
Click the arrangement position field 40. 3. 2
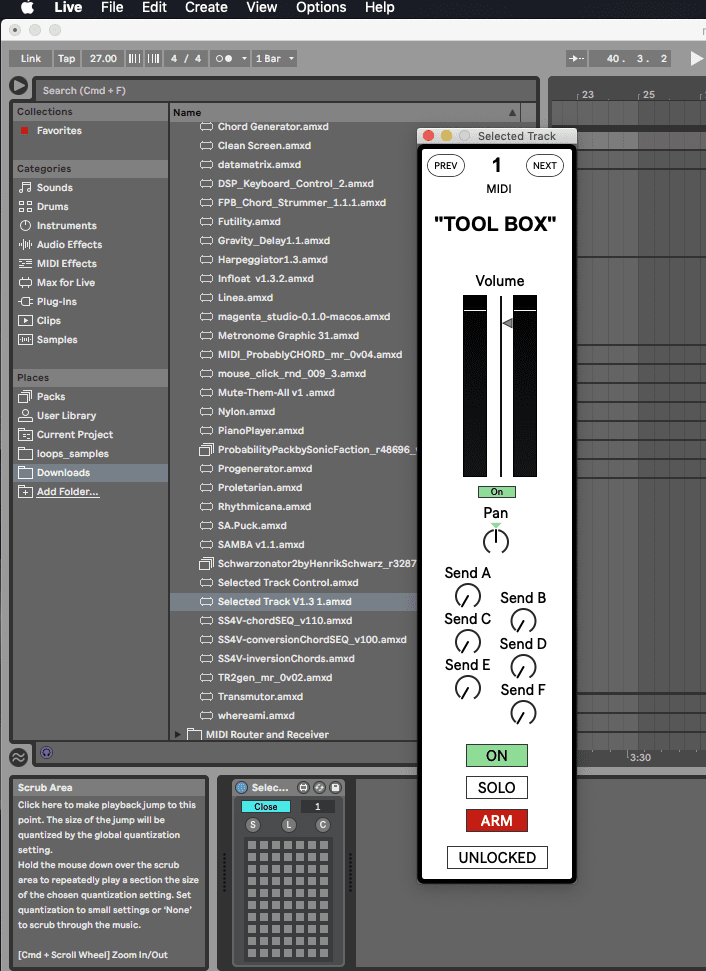click(629, 58)
